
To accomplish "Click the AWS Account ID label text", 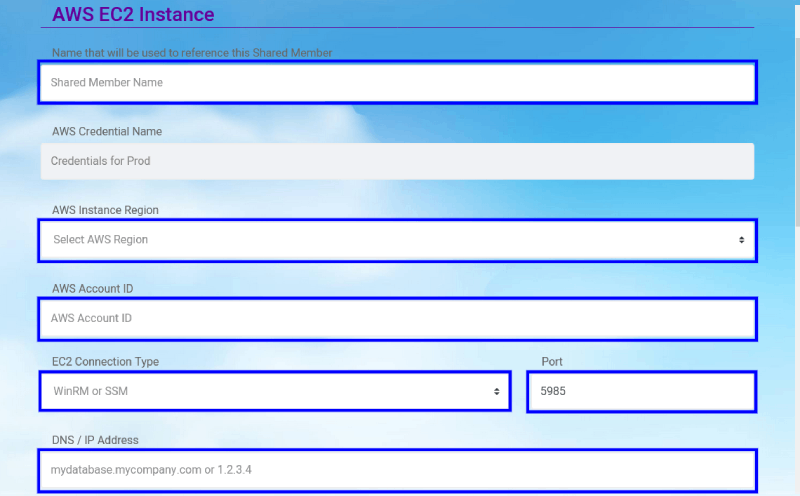I will pyautogui.click(x=92, y=288).
